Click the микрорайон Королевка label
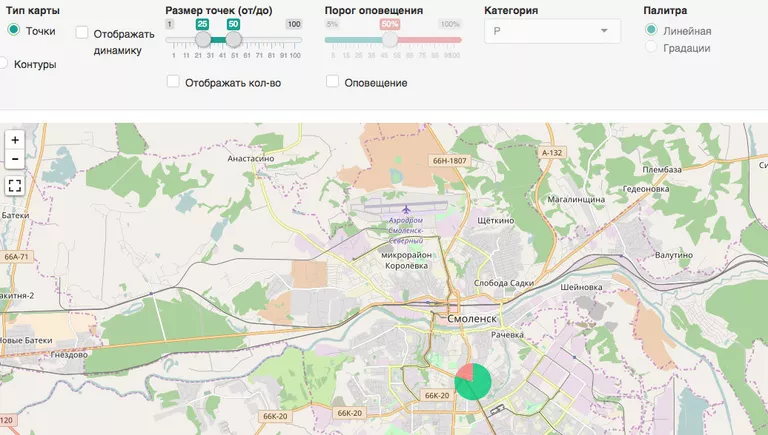 coord(407,261)
